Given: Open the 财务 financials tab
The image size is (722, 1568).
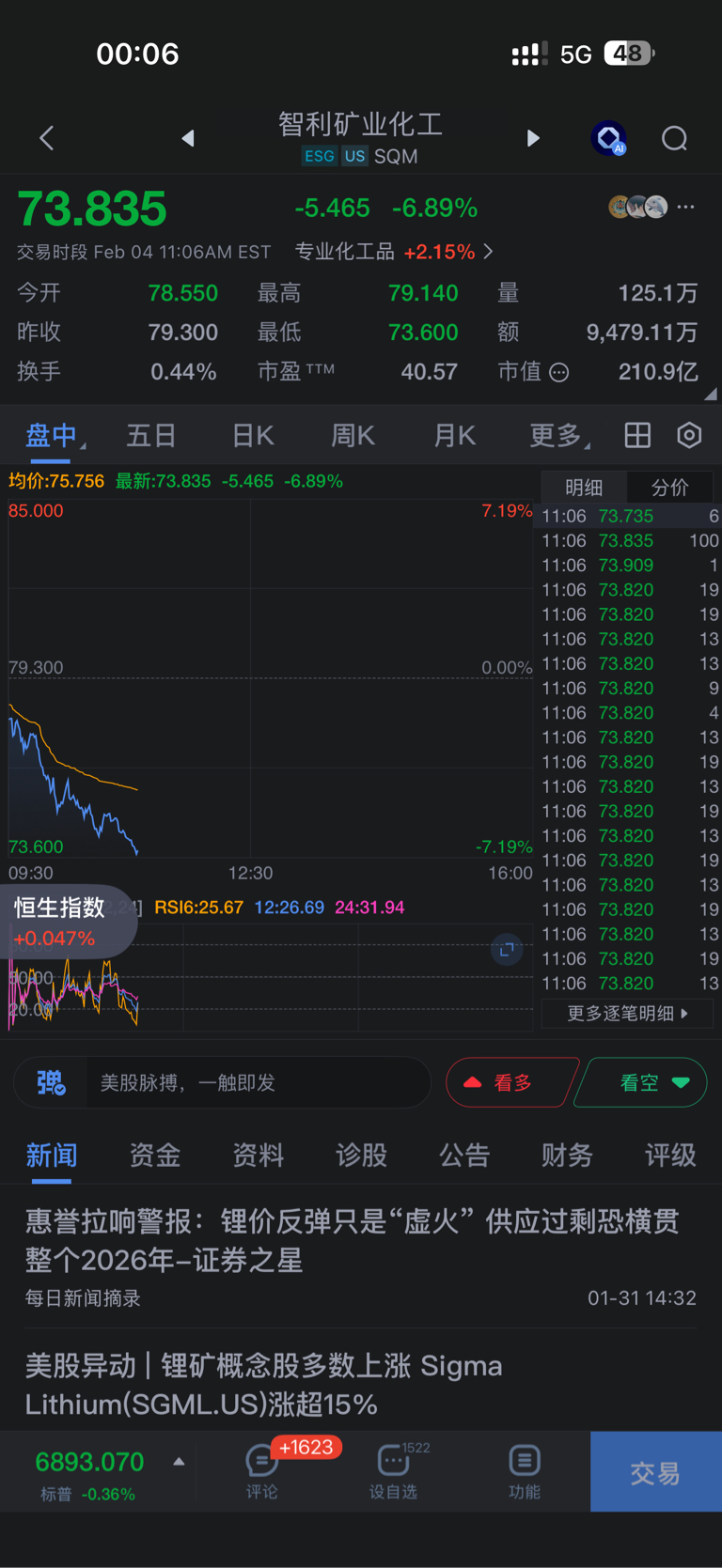Looking at the screenshot, I should (567, 1155).
